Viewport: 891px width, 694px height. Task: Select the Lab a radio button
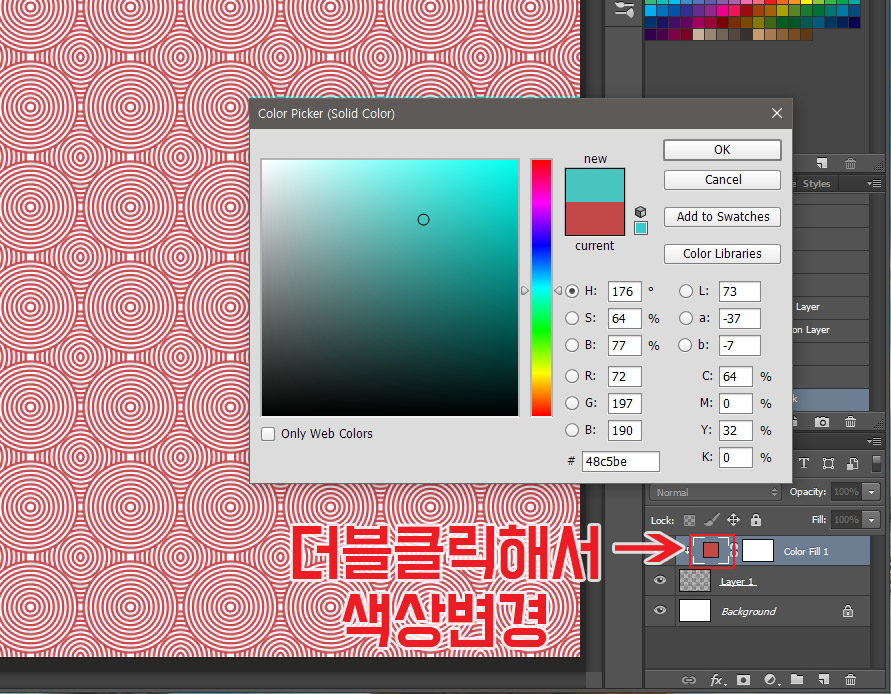pos(686,318)
